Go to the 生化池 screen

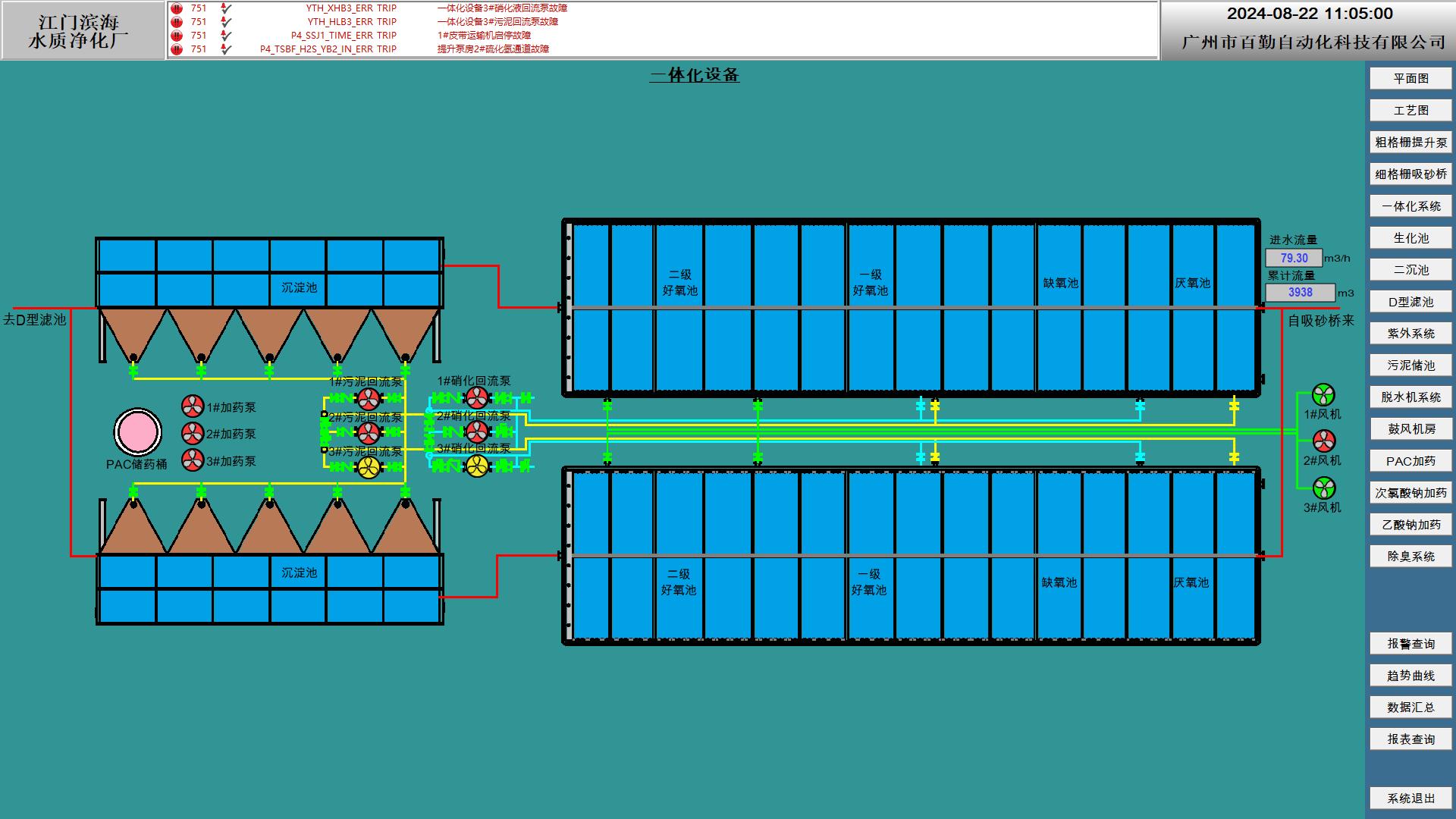(x=1410, y=238)
